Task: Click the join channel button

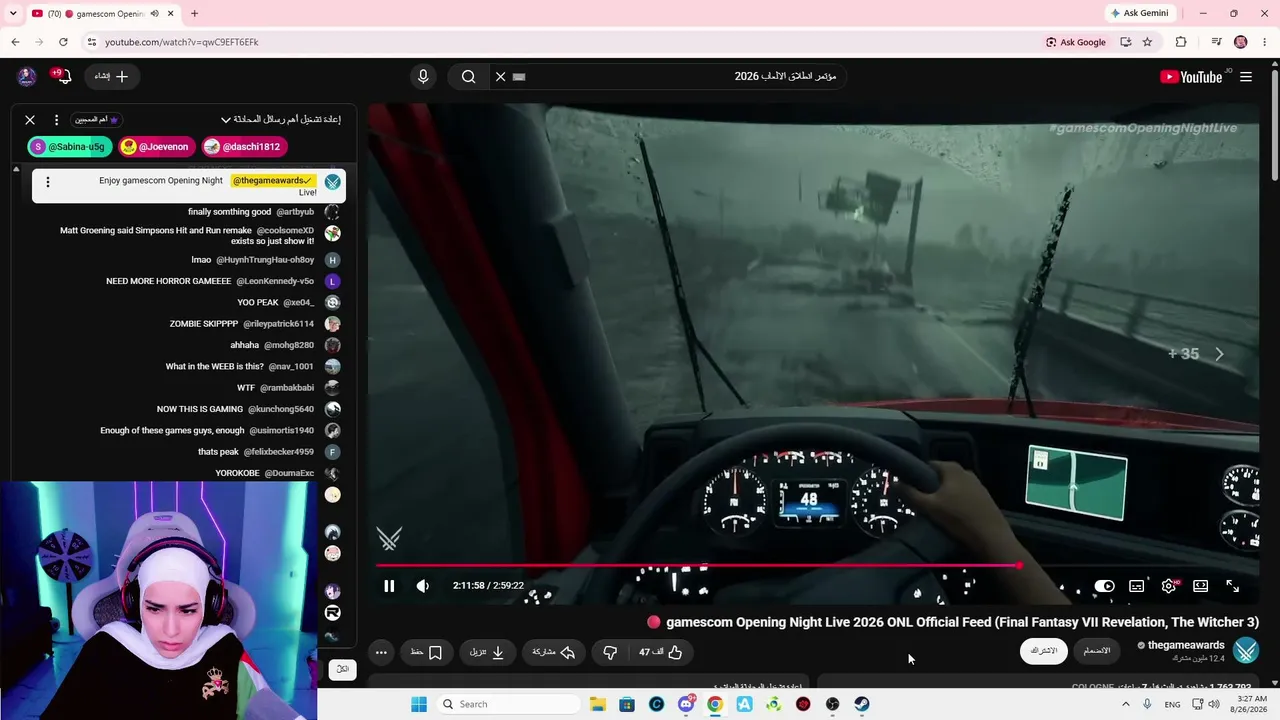Action: pyautogui.click(x=1097, y=651)
